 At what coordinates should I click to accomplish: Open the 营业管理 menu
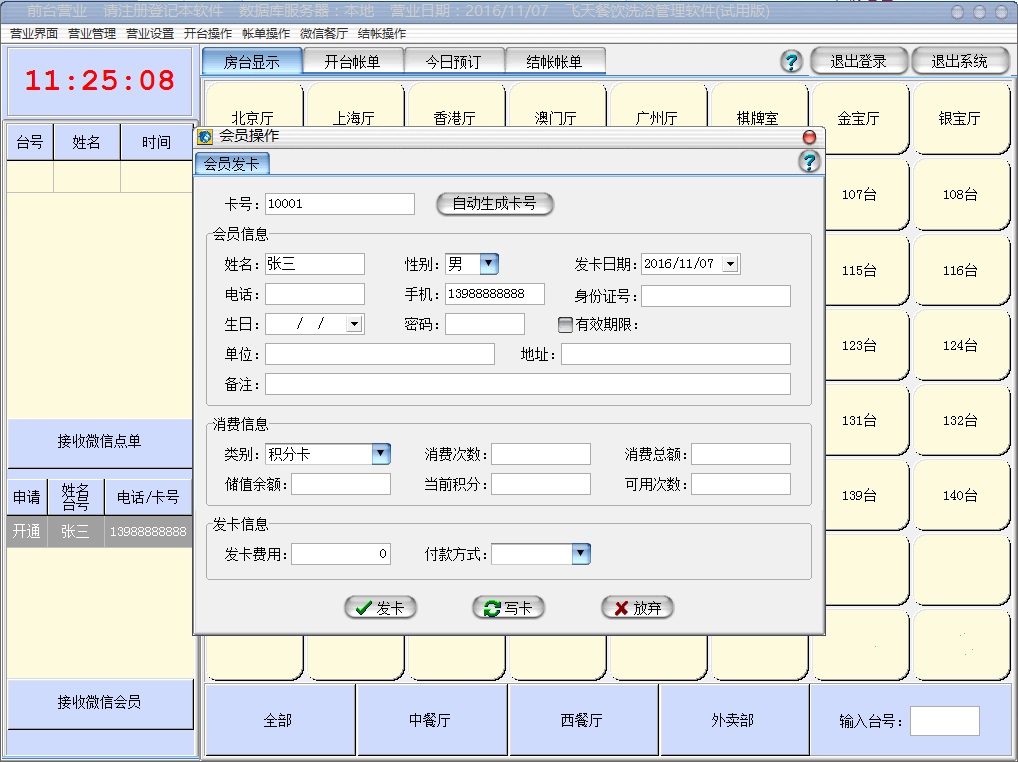pyautogui.click(x=92, y=33)
